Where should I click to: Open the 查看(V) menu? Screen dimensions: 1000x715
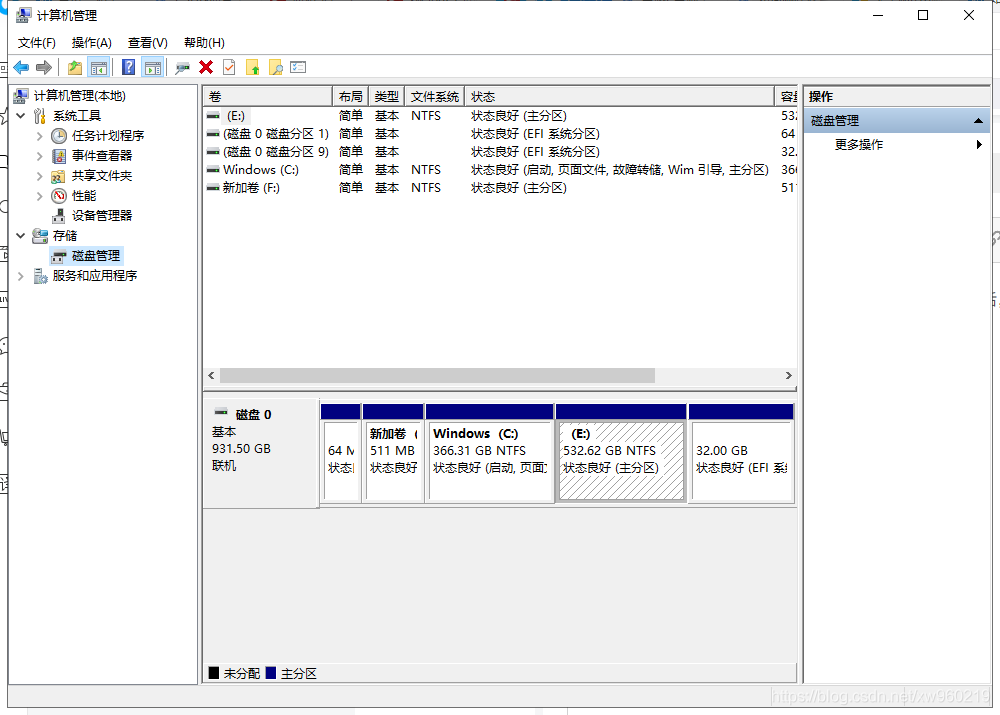tap(147, 43)
